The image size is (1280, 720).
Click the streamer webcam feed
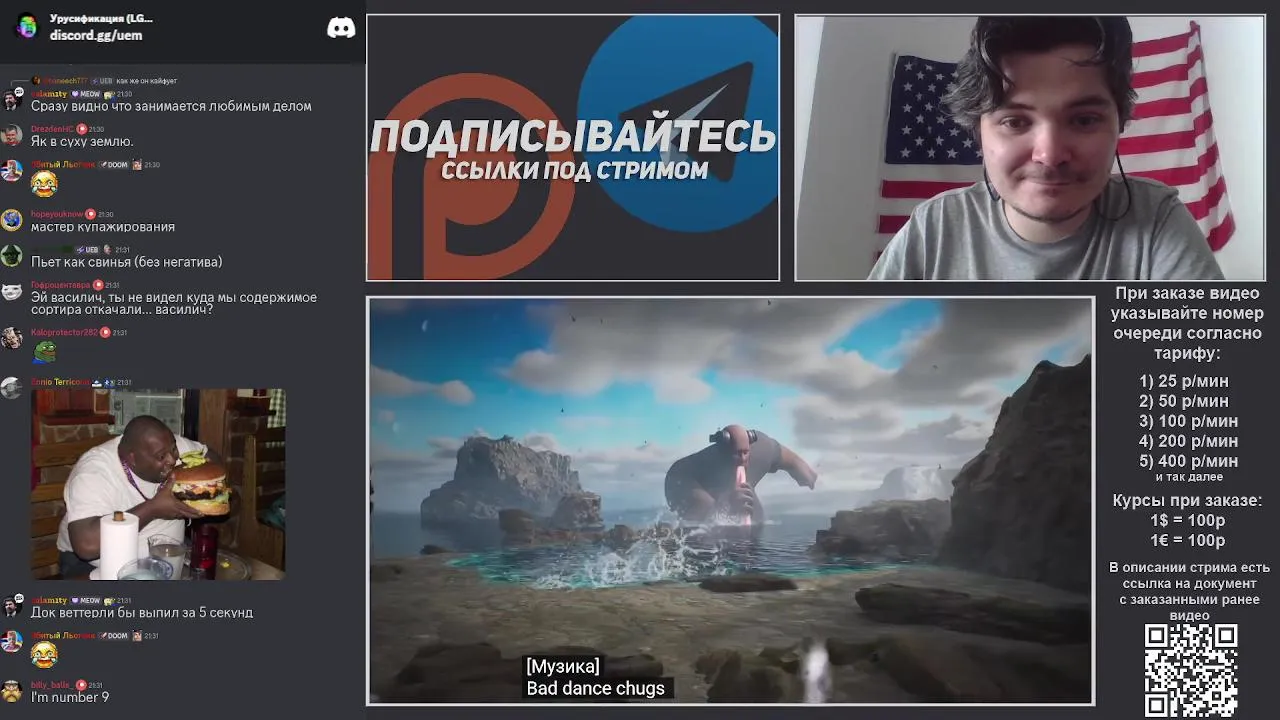click(1030, 147)
